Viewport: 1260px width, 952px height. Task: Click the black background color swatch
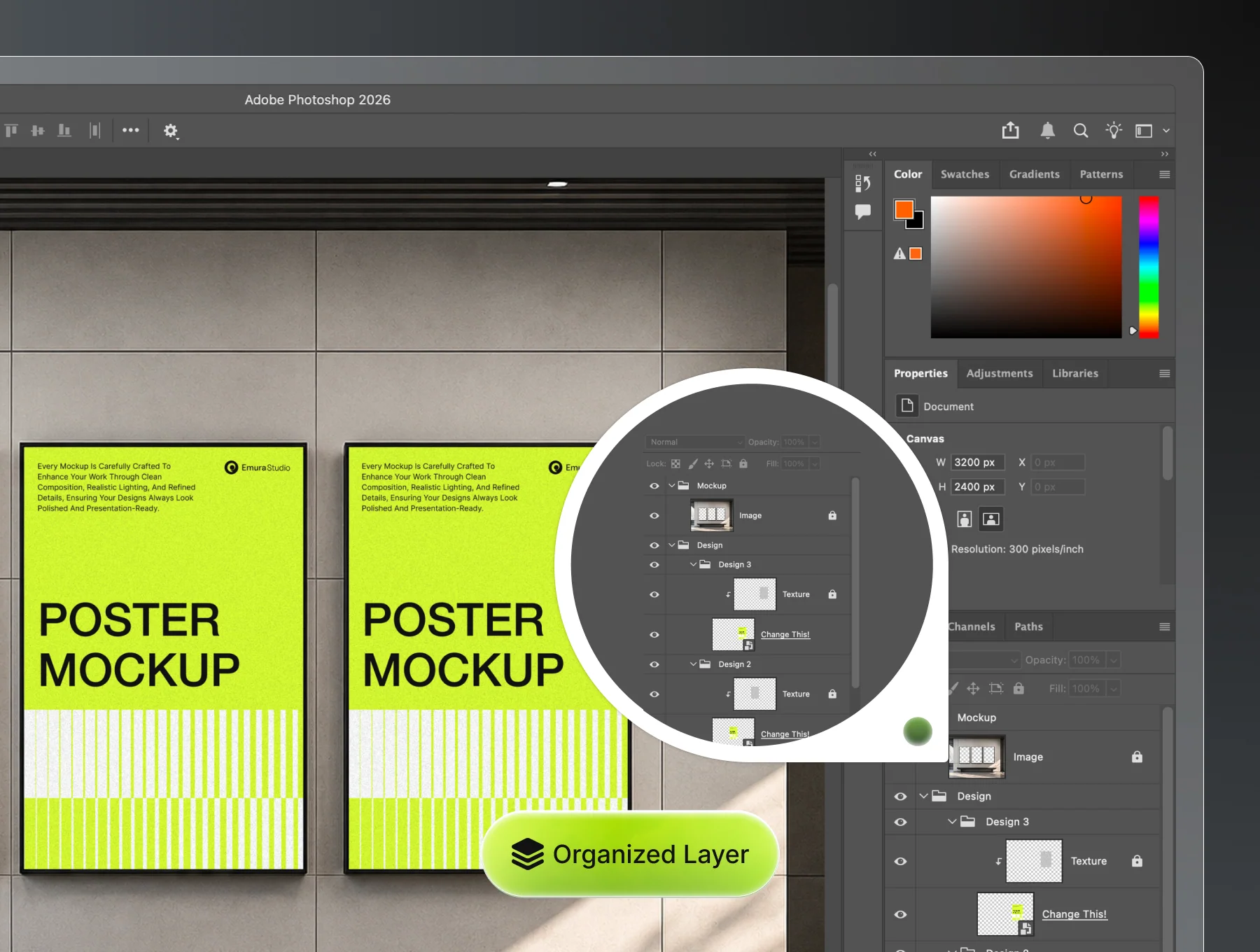(x=917, y=223)
